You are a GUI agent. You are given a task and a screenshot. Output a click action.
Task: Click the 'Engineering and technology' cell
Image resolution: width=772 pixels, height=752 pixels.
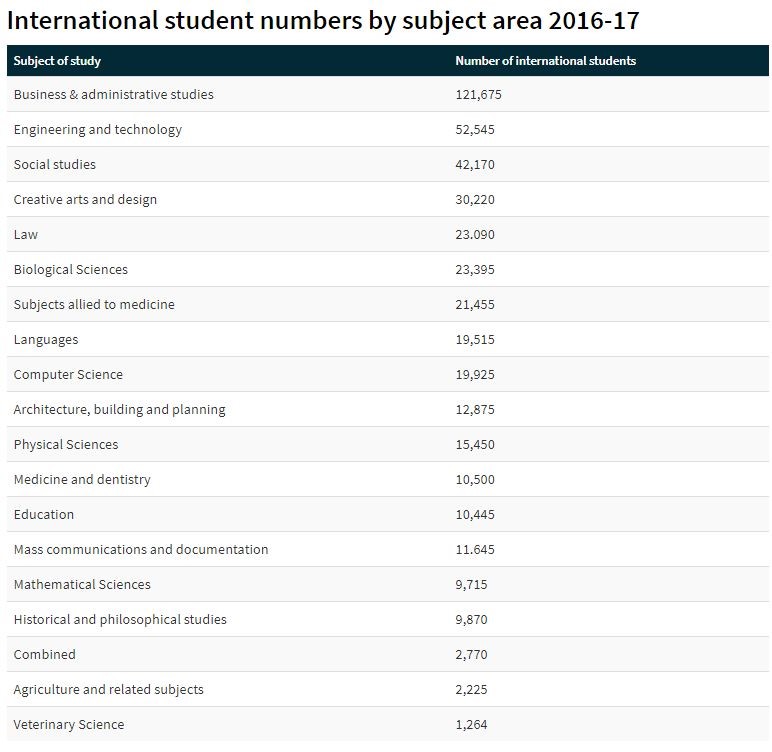(97, 130)
